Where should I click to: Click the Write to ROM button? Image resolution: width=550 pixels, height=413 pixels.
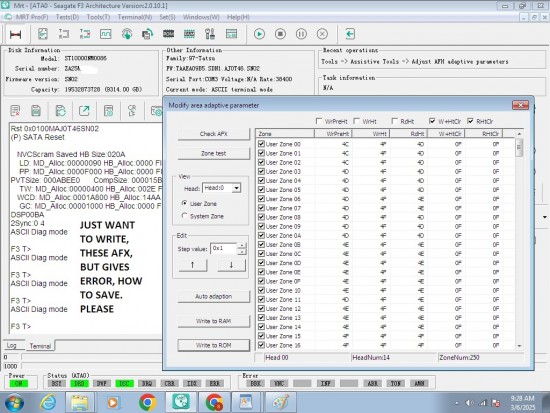214,345
